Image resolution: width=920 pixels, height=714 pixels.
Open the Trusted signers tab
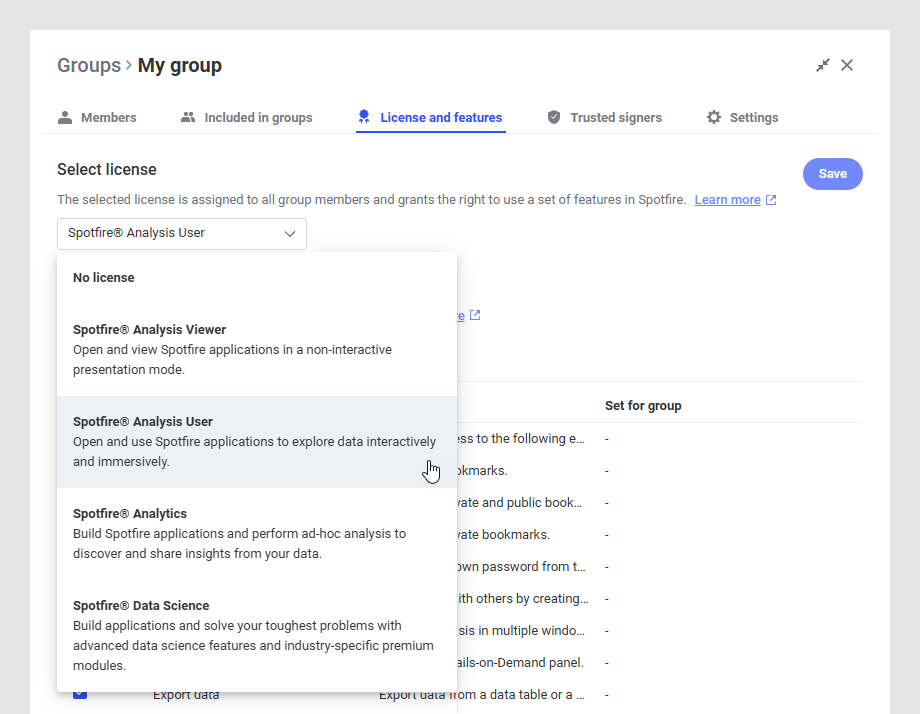pyautogui.click(x=615, y=117)
